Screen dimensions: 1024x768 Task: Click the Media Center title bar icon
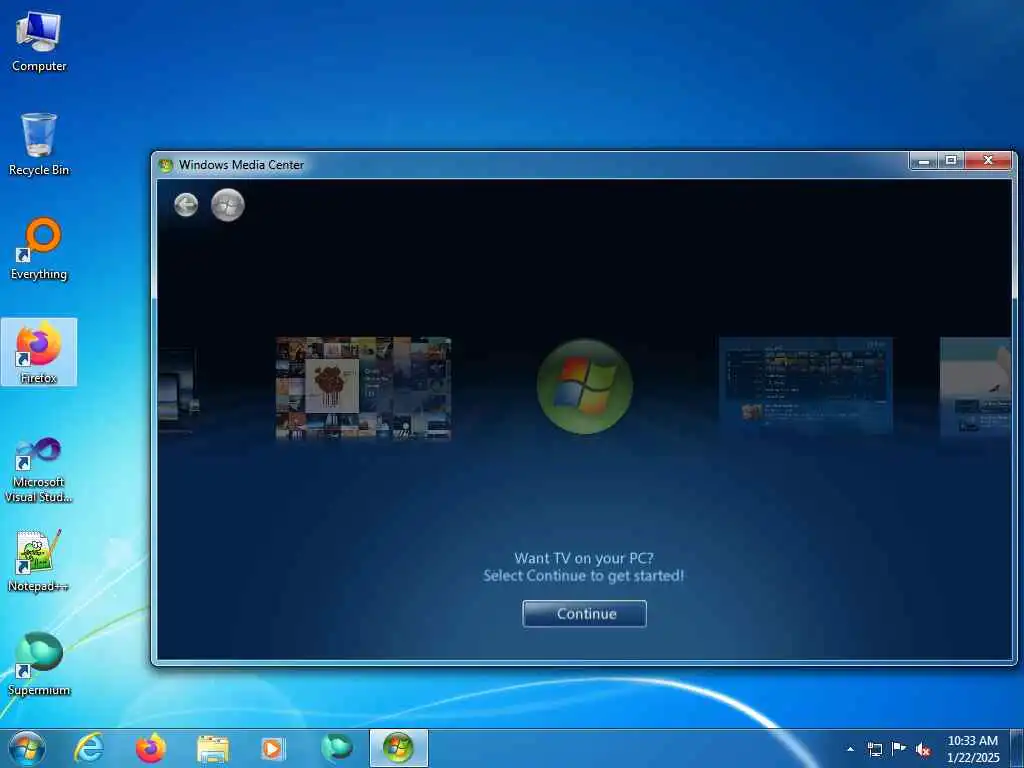[166, 165]
